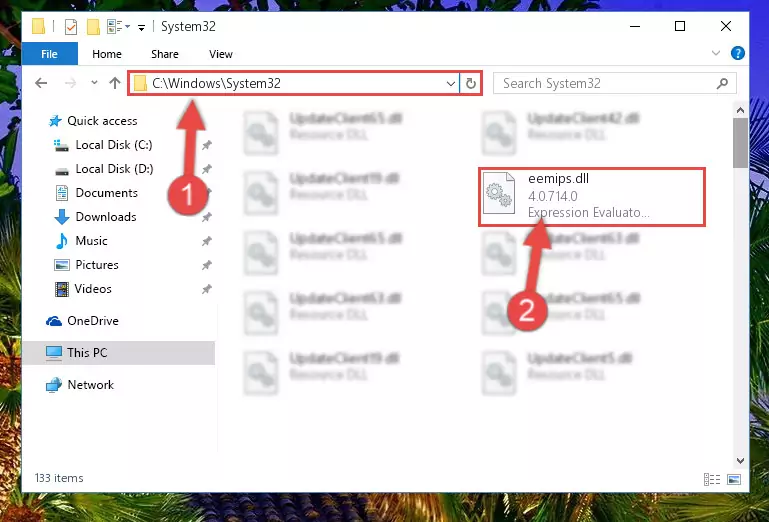Click the New folder quick access icon
769x522 pixels.
click(x=93, y=26)
